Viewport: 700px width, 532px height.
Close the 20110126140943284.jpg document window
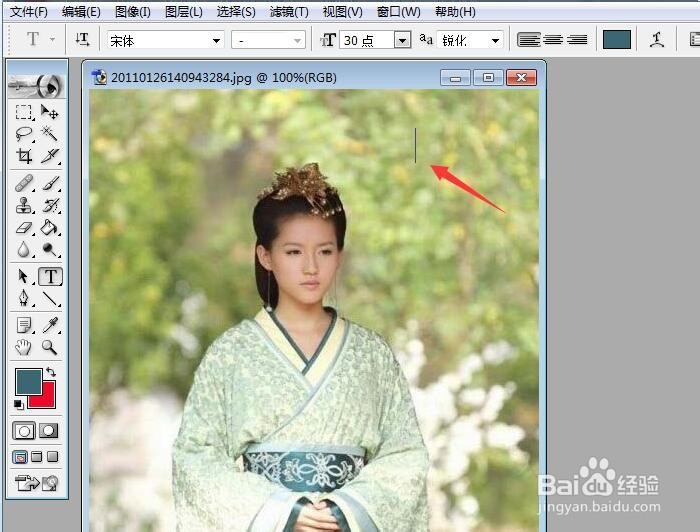(521, 78)
